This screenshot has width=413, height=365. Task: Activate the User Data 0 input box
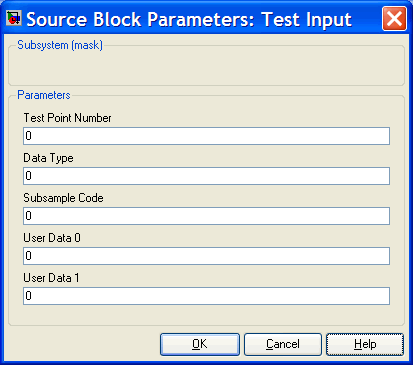[x=206, y=256]
